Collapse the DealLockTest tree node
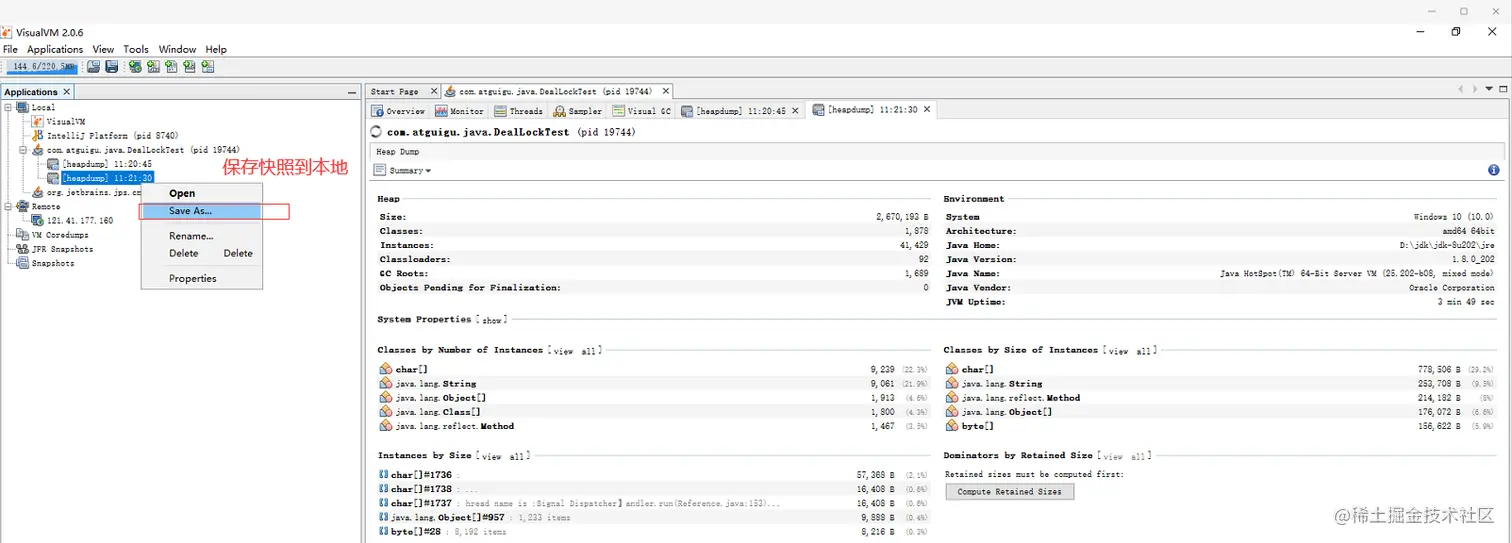The image size is (1512, 543). tap(25, 150)
